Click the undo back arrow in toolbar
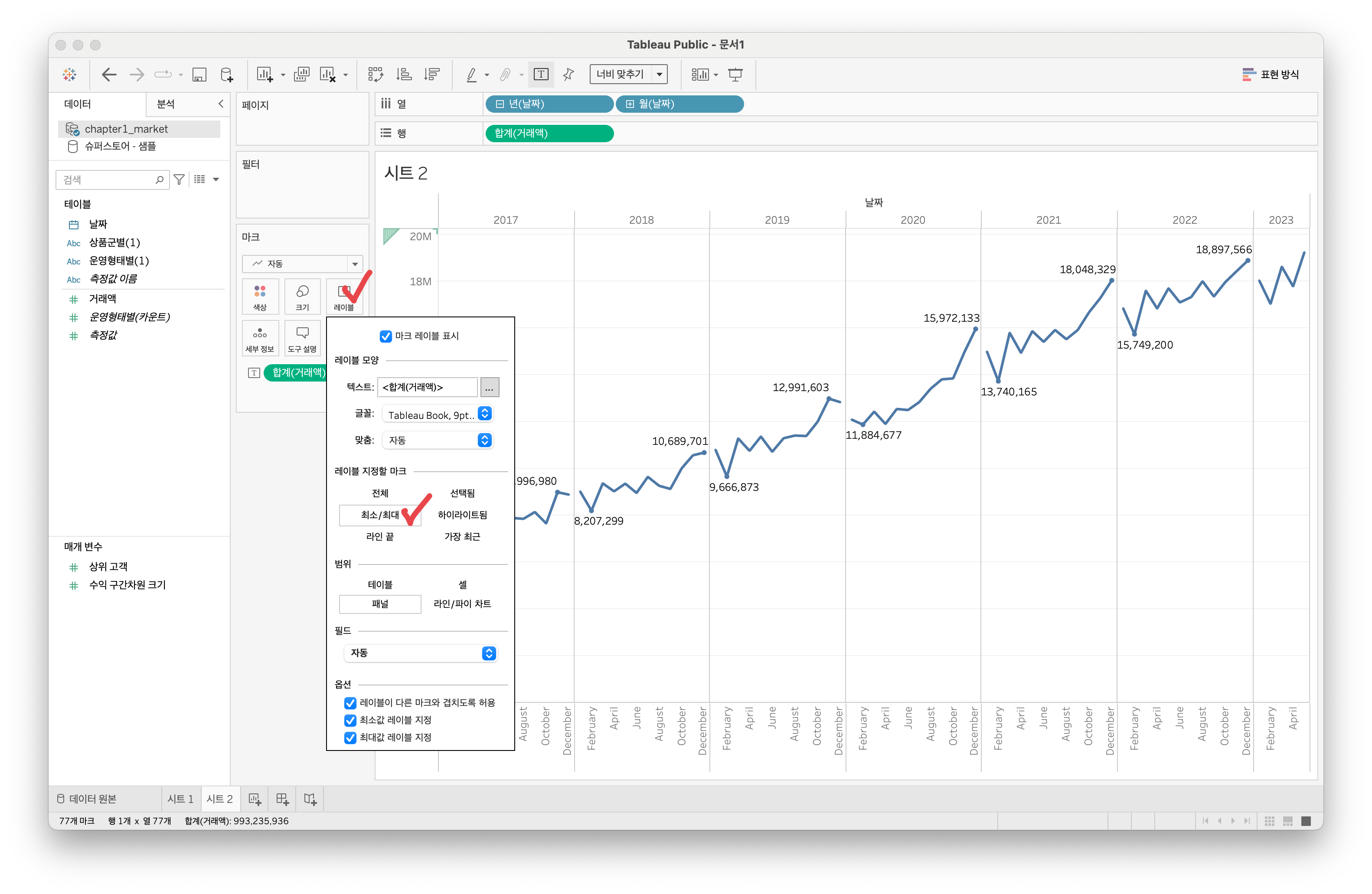The width and height of the screenshot is (1372, 894). tap(109, 75)
